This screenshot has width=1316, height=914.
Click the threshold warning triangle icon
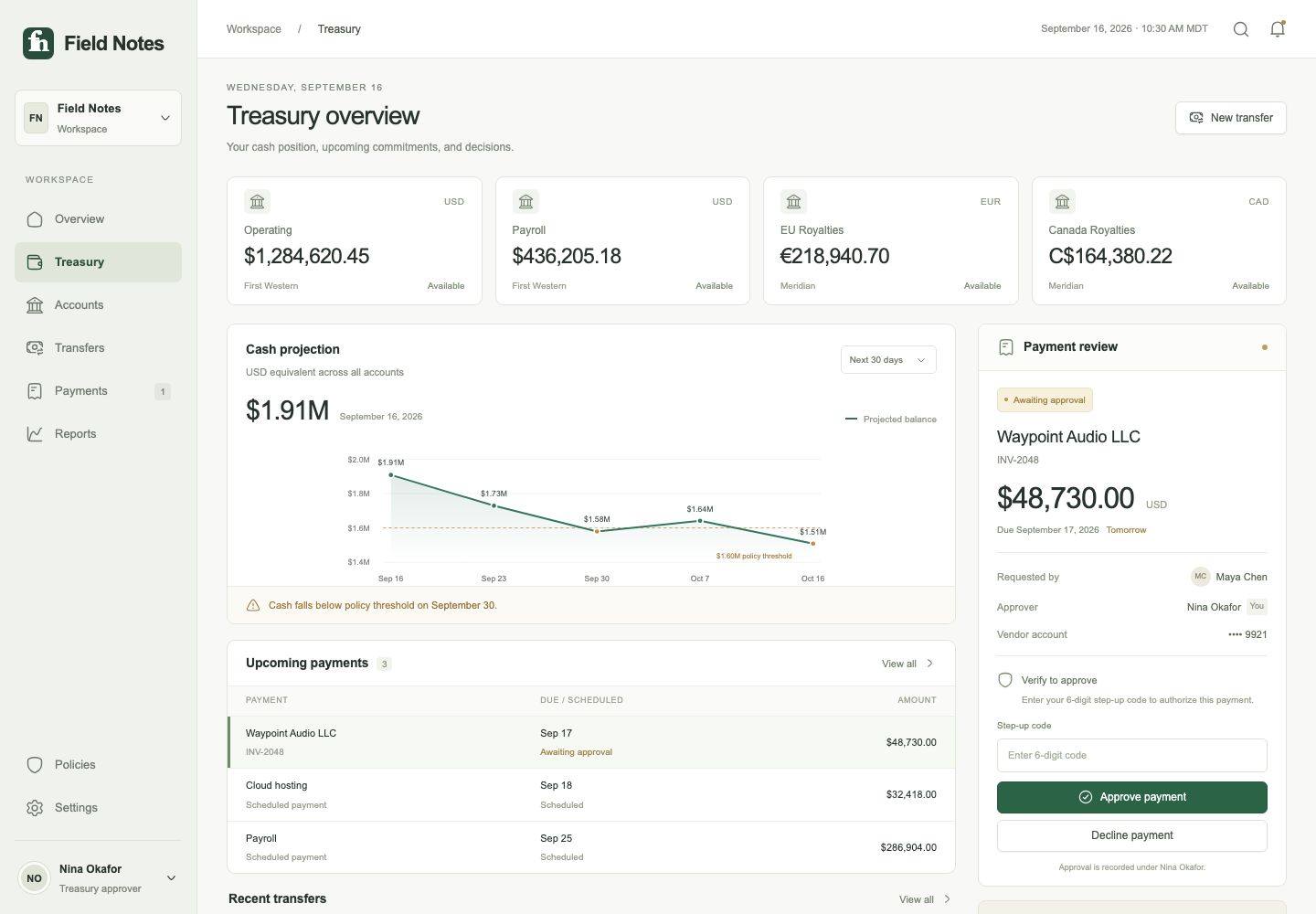tap(253, 605)
